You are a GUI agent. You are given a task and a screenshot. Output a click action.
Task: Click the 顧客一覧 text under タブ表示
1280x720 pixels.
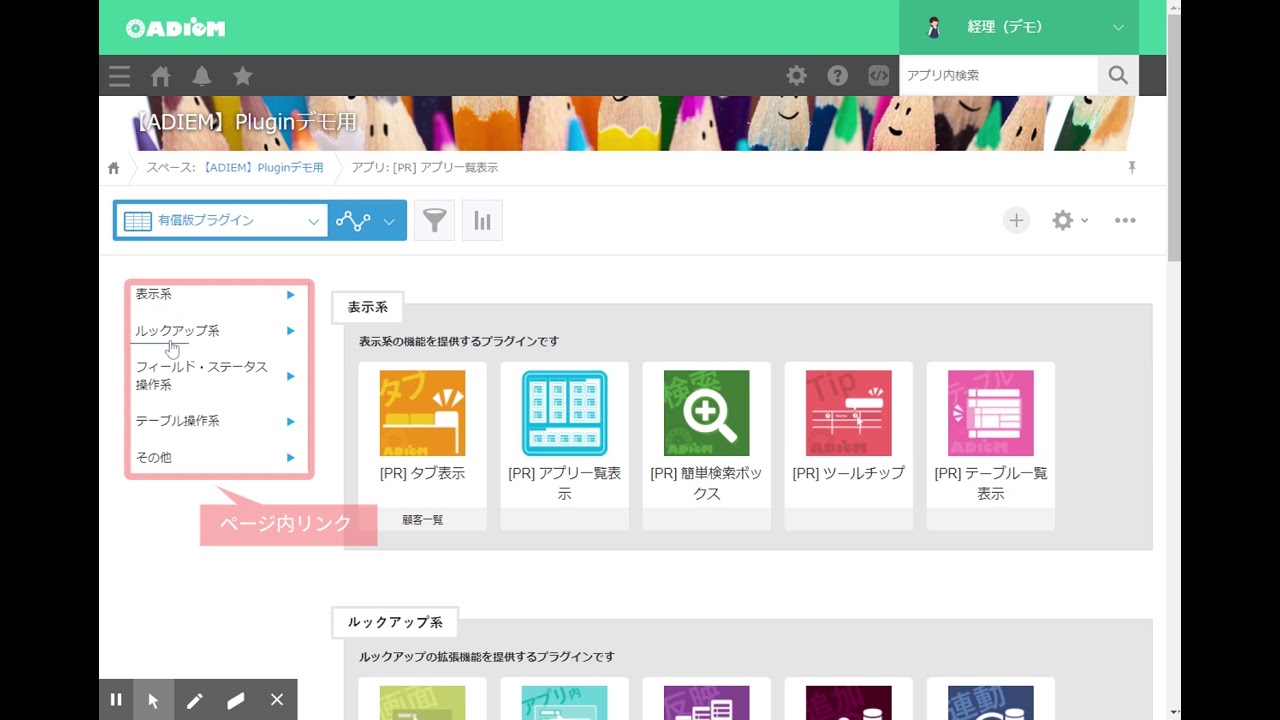click(x=422, y=520)
